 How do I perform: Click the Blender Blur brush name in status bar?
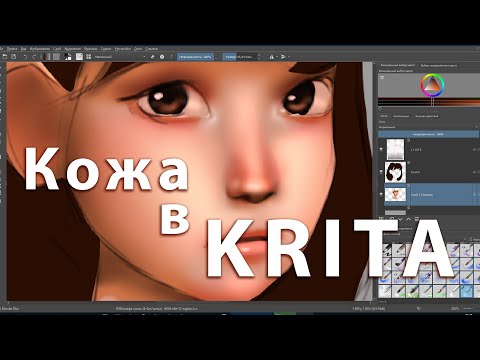click(x=11, y=309)
